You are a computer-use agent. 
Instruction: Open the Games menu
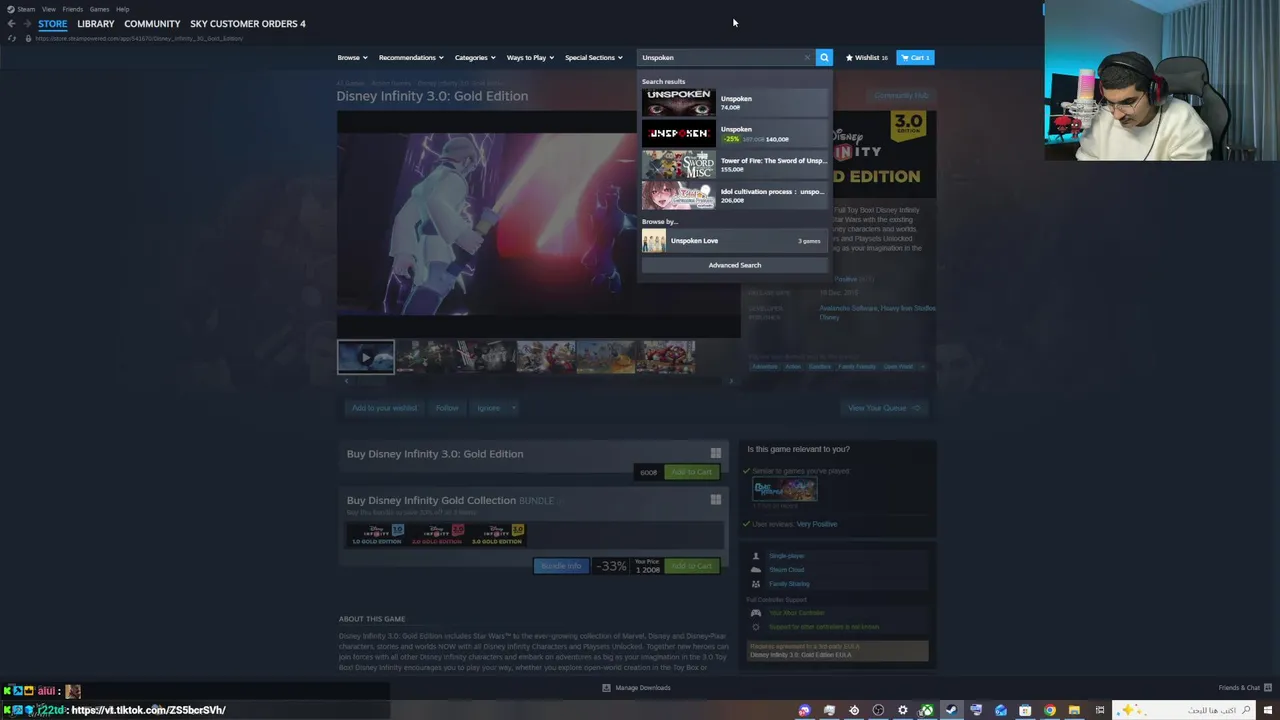click(99, 9)
